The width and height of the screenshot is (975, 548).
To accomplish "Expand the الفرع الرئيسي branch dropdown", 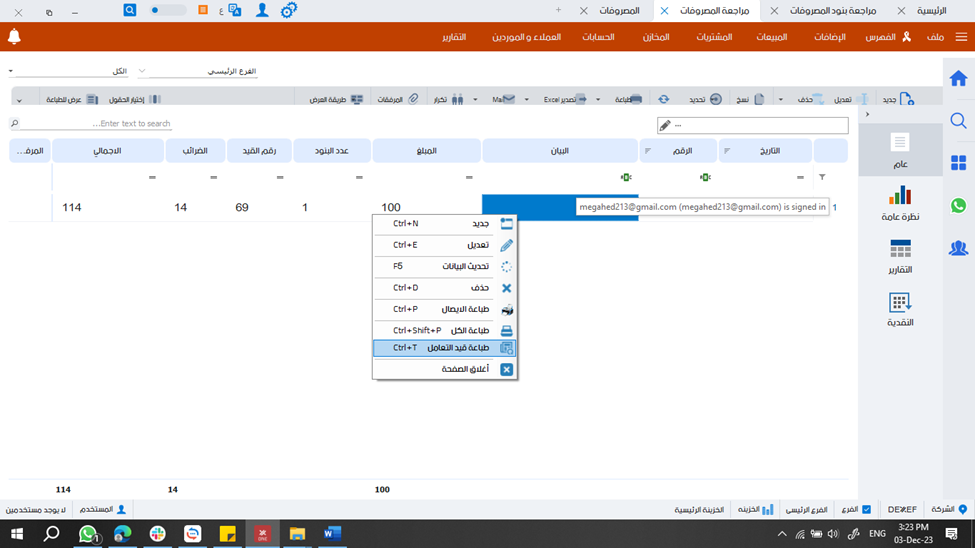I will coord(142,72).
